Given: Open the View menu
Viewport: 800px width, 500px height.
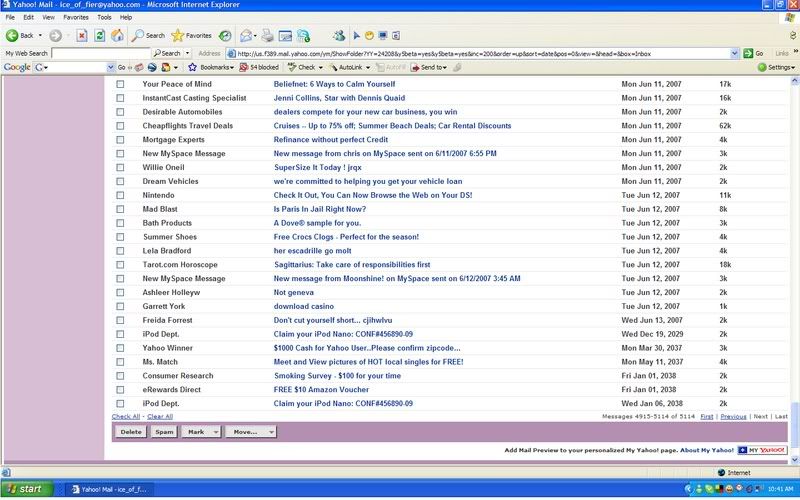Looking at the screenshot, I should (48, 17).
